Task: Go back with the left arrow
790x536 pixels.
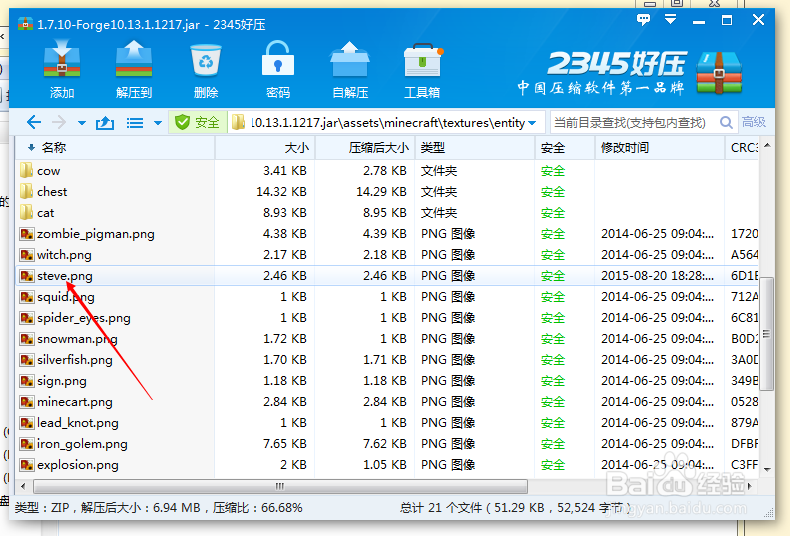Action: coord(34,122)
